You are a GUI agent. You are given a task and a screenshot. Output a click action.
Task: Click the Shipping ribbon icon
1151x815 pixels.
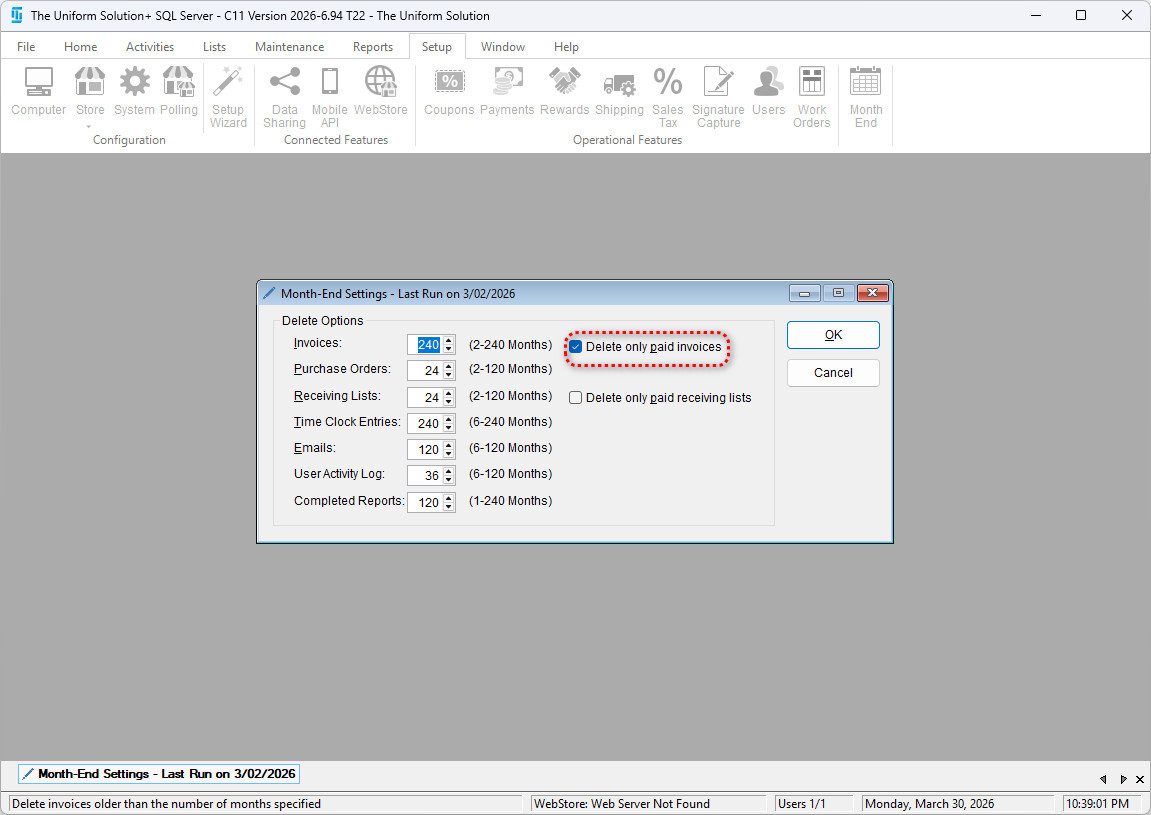619,95
